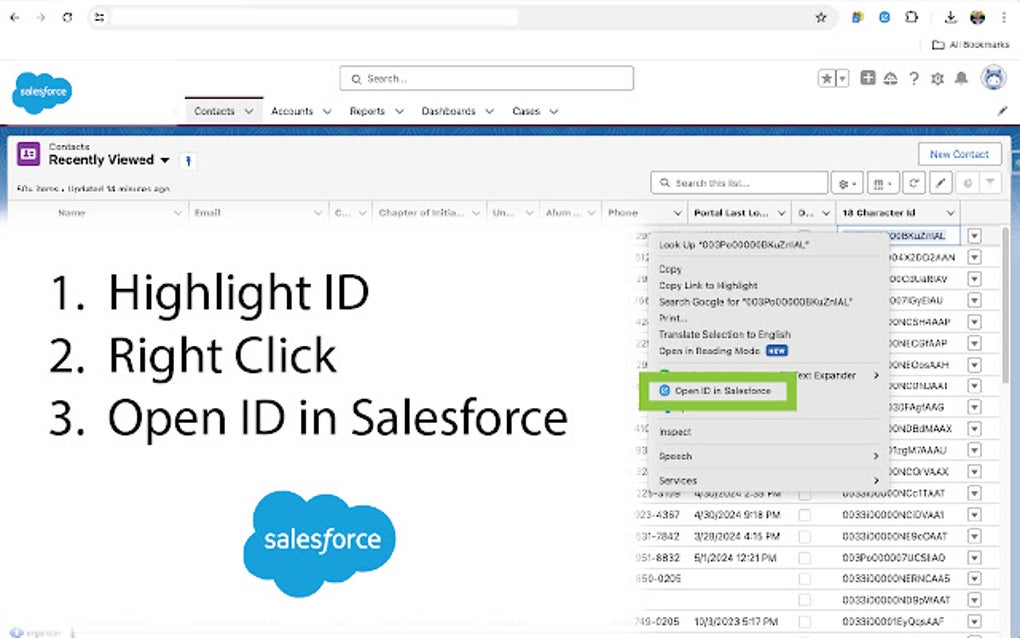Open List View Controls gear
Viewport: 1020px width, 638px height.
click(x=847, y=183)
